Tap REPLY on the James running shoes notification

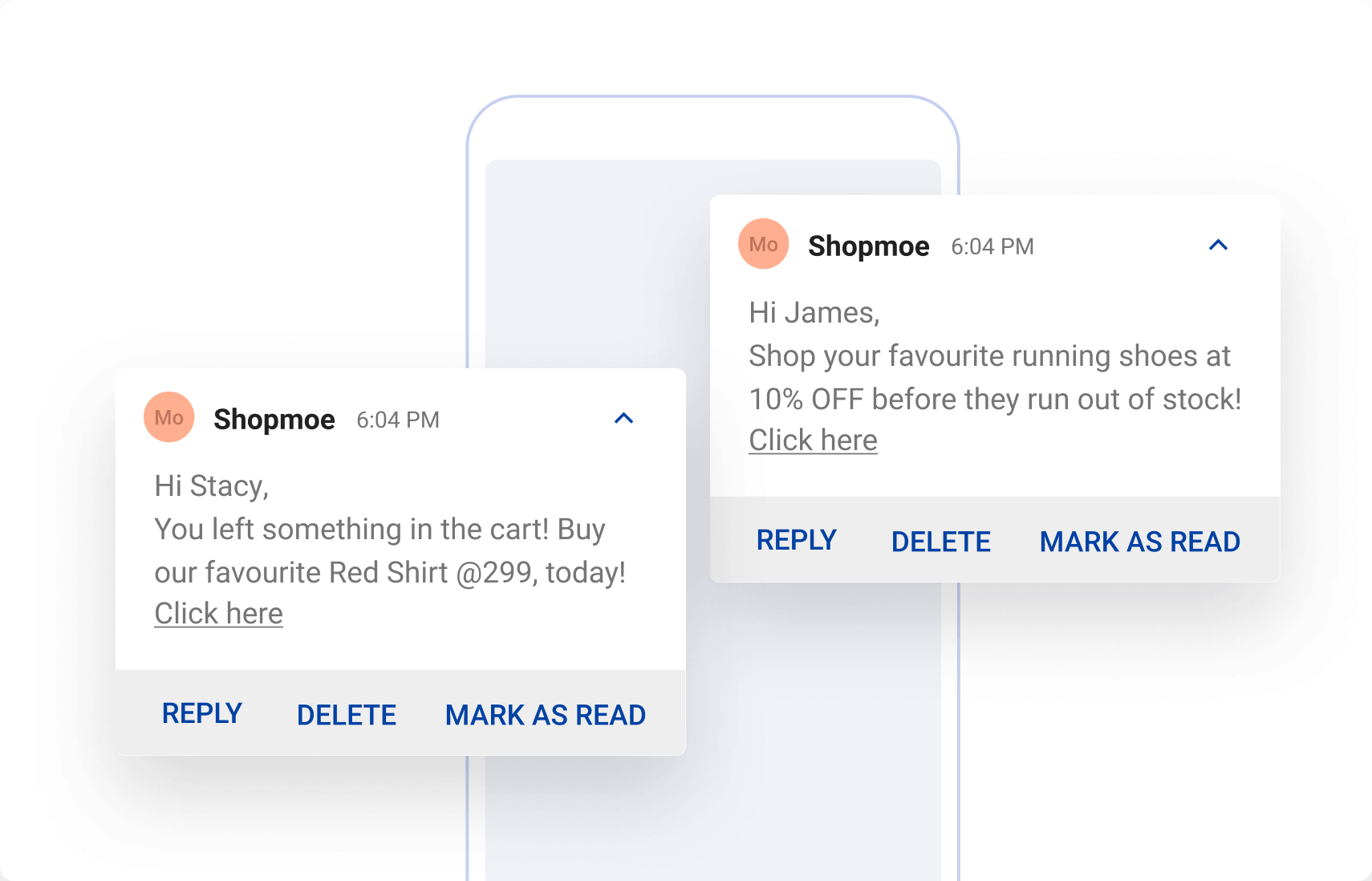(x=797, y=540)
